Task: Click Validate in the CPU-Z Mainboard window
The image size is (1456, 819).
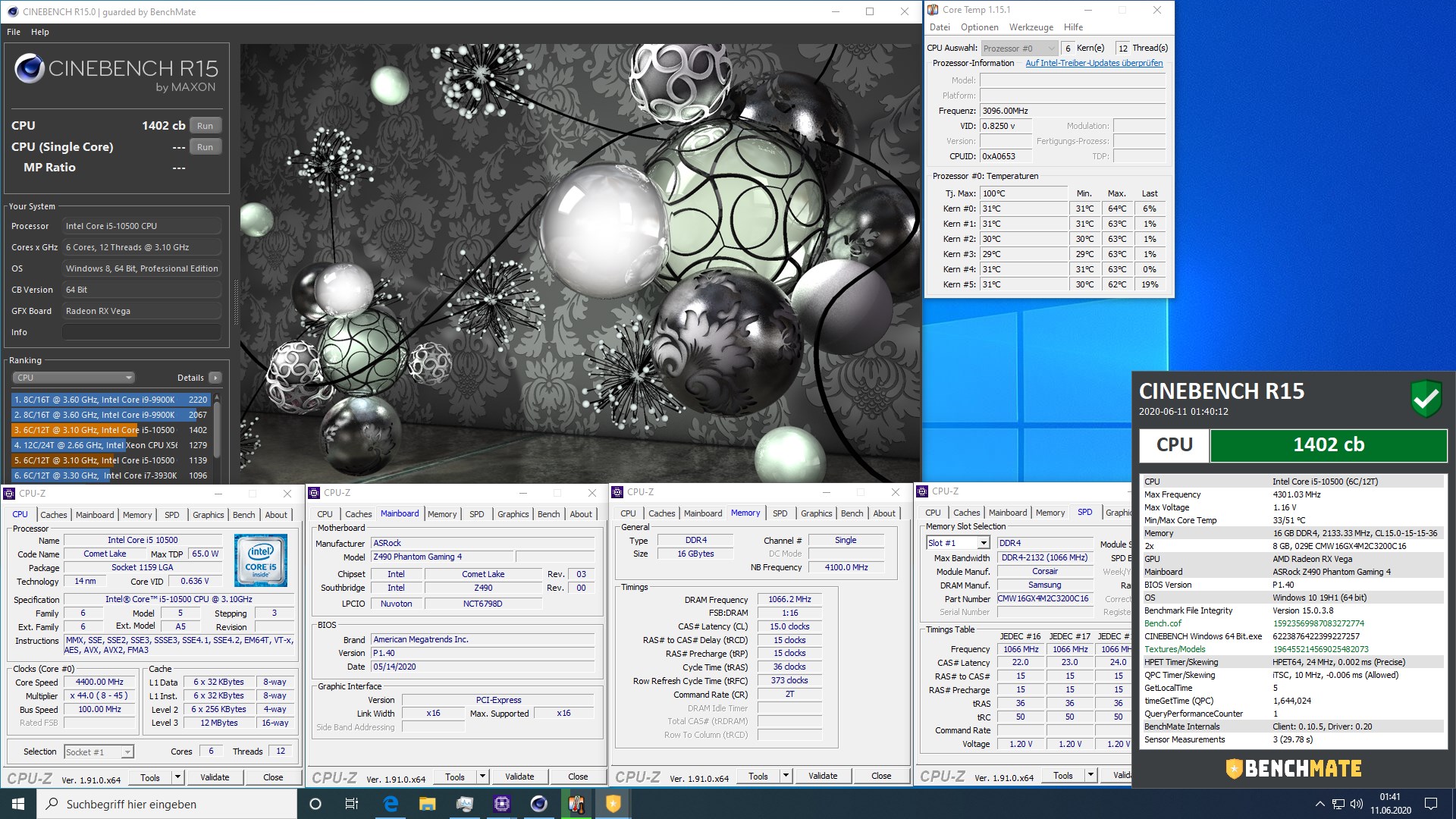Action: pos(519,777)
